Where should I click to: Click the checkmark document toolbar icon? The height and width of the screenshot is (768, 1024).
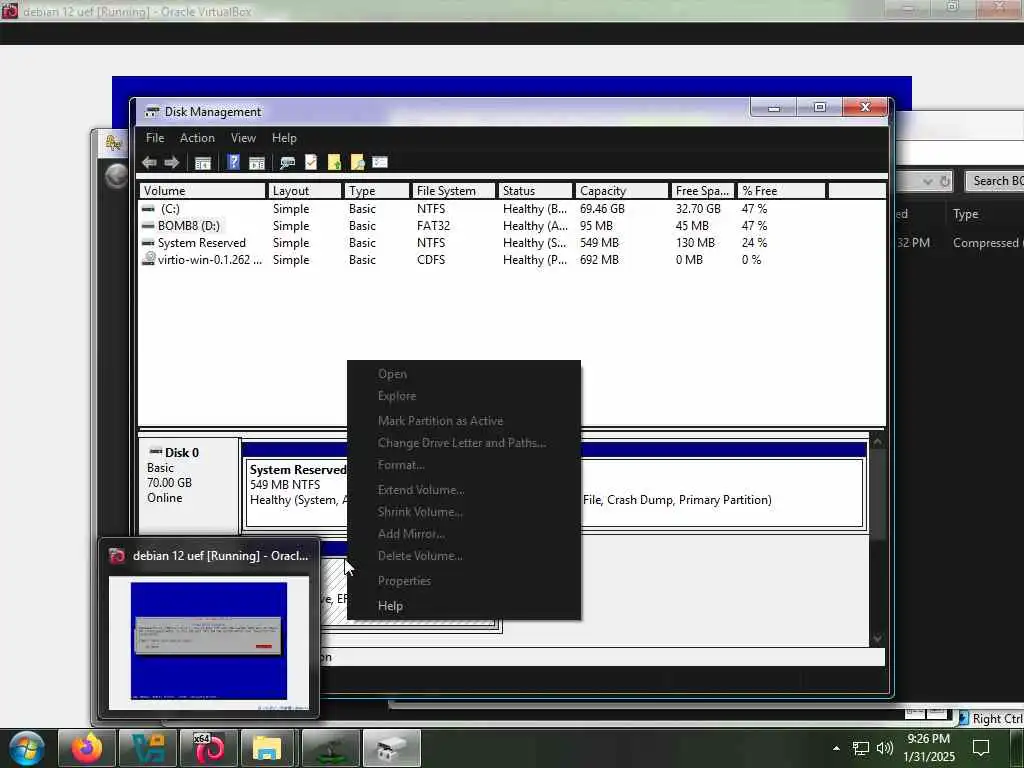[311, 162]
